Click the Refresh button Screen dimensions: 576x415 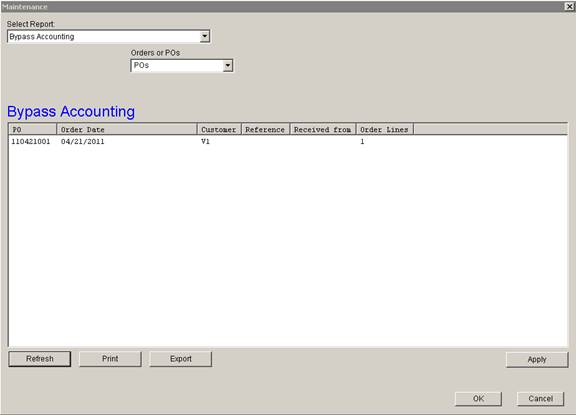tap(40, 359)
